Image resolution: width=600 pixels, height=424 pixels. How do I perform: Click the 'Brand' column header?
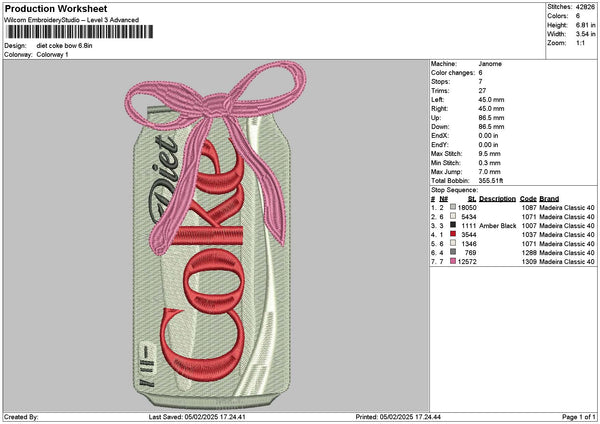549,199
